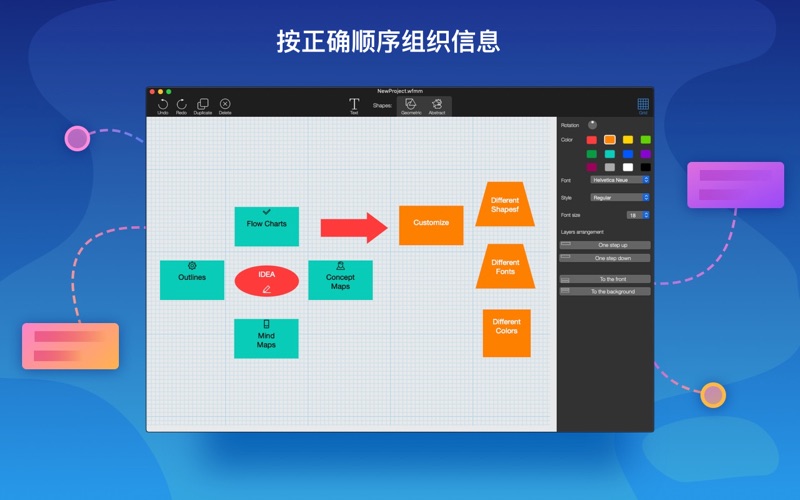Click the One step down button

pyautogui.click(x=605, y=258)
